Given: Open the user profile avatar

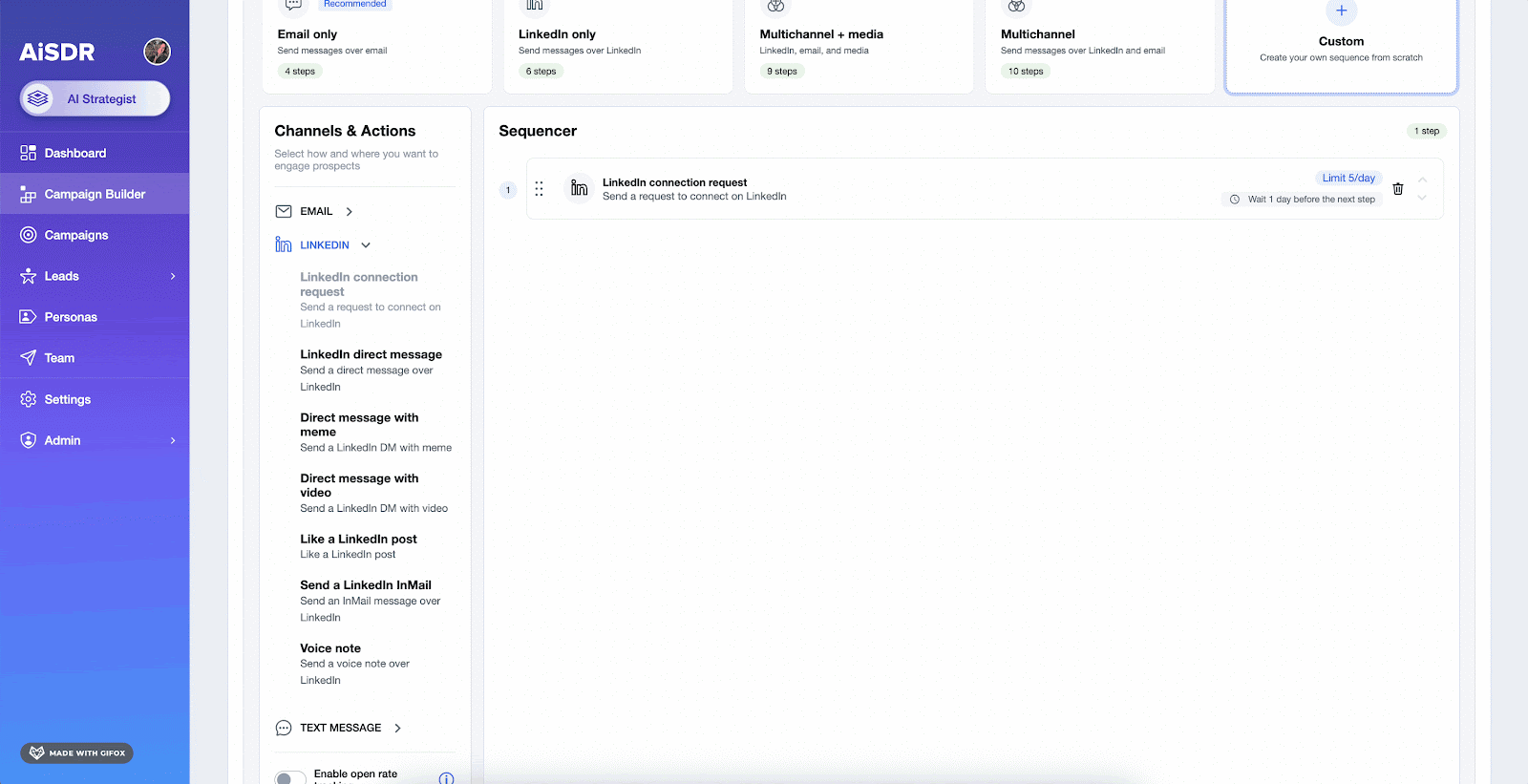Looking at the screenshot, I should [157, 52].
